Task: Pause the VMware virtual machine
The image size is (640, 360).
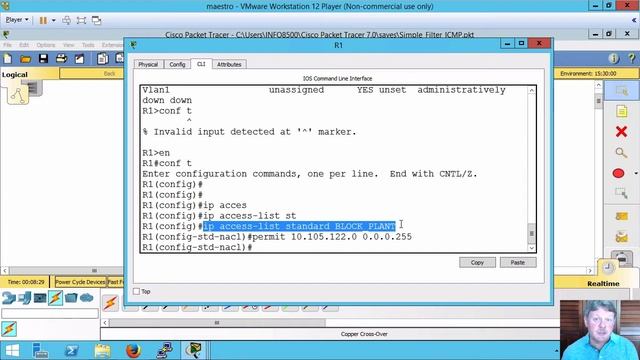Action: 43,20
